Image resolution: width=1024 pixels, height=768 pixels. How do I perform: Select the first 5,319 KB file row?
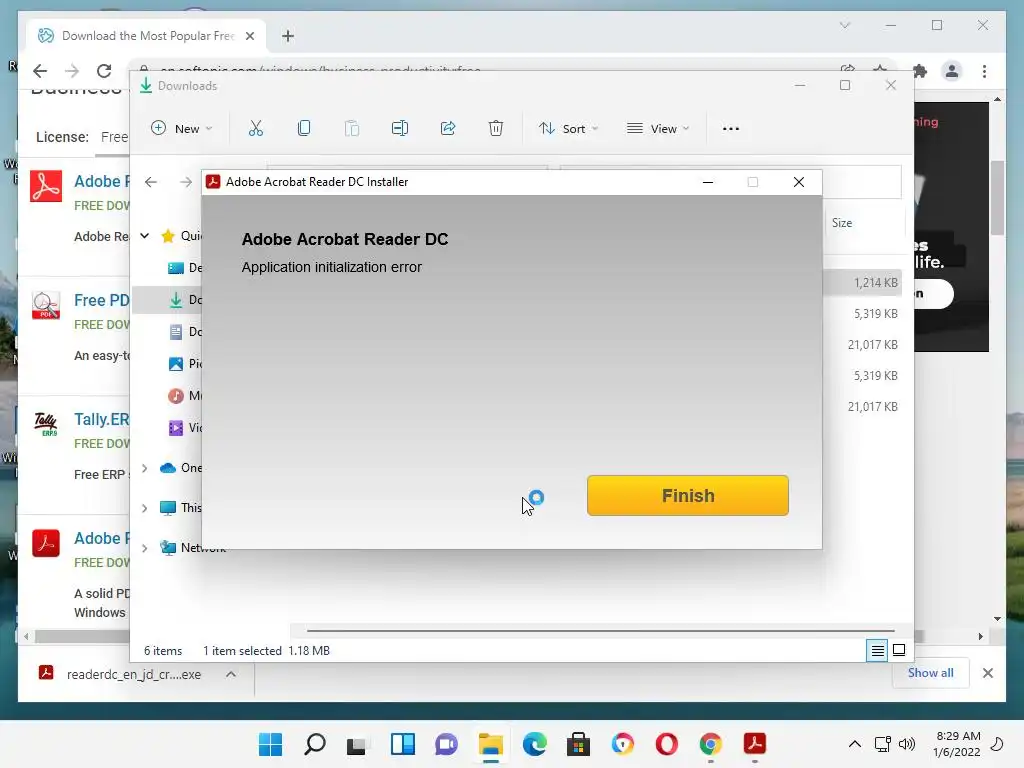(862, 313)
